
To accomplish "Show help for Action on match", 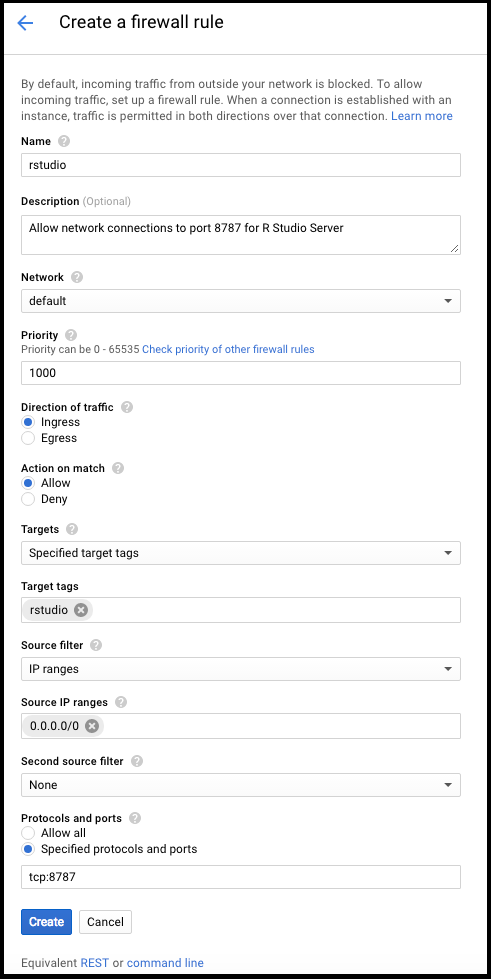I will (118, 468).
